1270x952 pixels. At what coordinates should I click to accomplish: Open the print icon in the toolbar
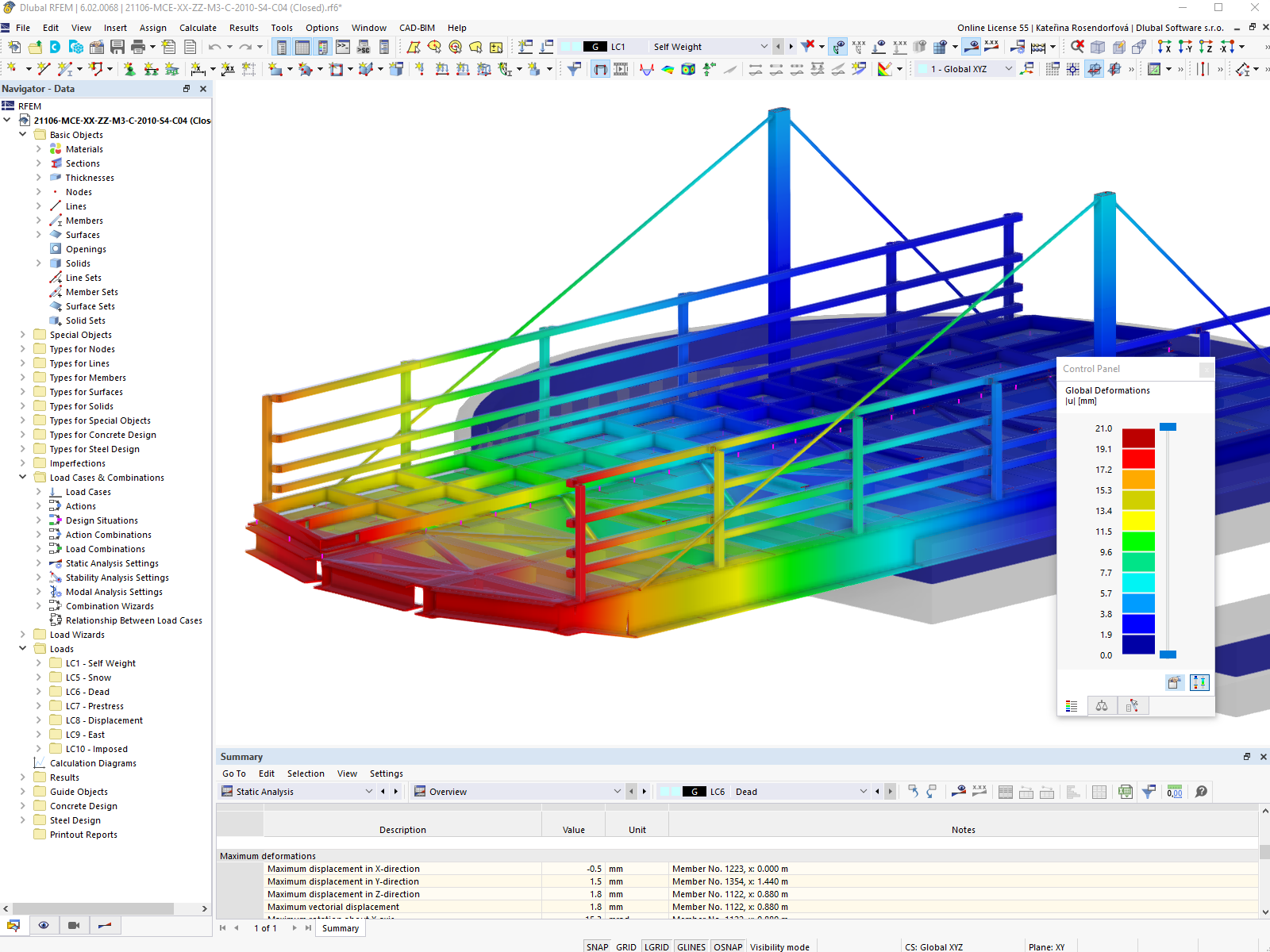138,47
